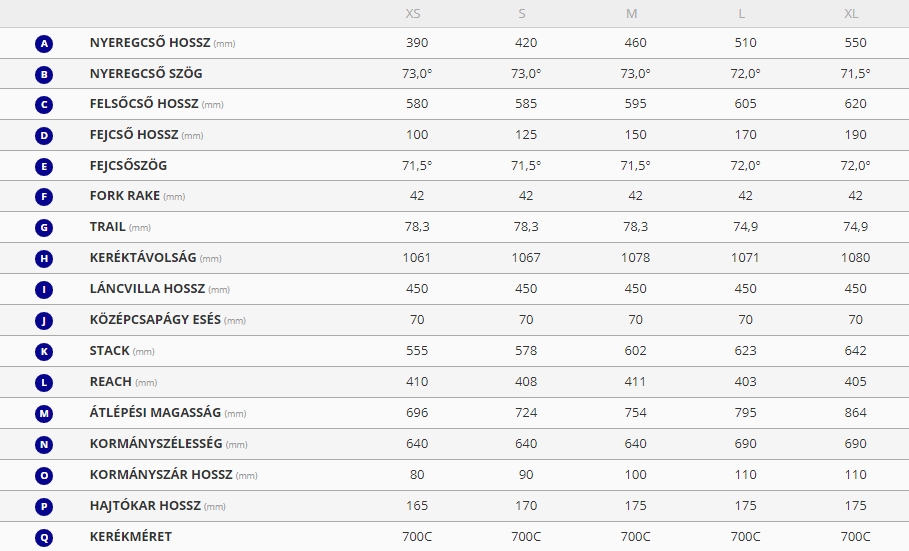This screenshot has height=551, width=909.
Task: Click the Q badge beside Kerékméret
Action: click(43, 537)
